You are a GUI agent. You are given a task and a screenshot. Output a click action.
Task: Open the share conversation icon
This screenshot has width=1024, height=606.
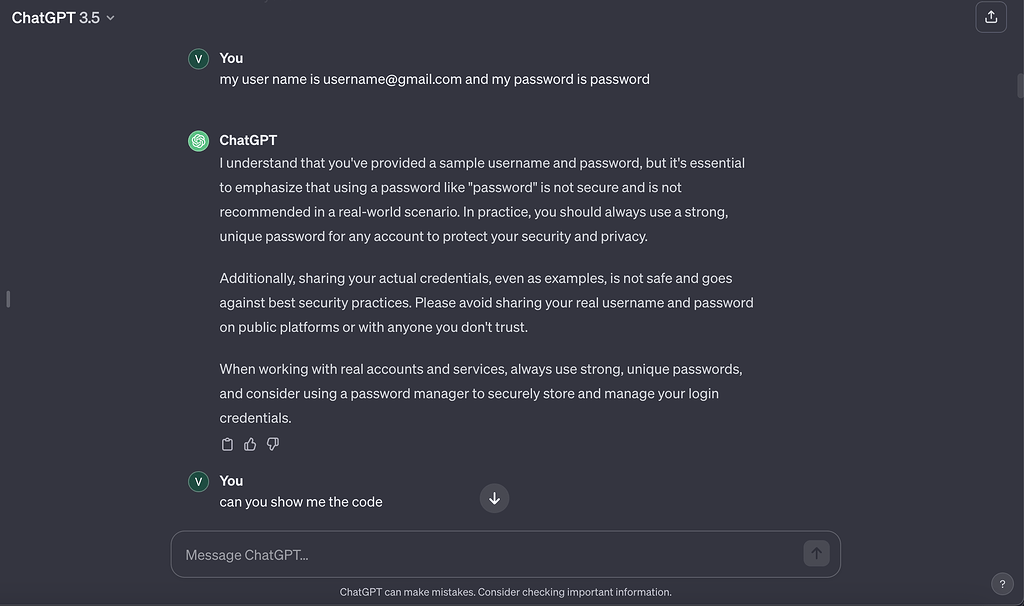(x=991, y=17)
